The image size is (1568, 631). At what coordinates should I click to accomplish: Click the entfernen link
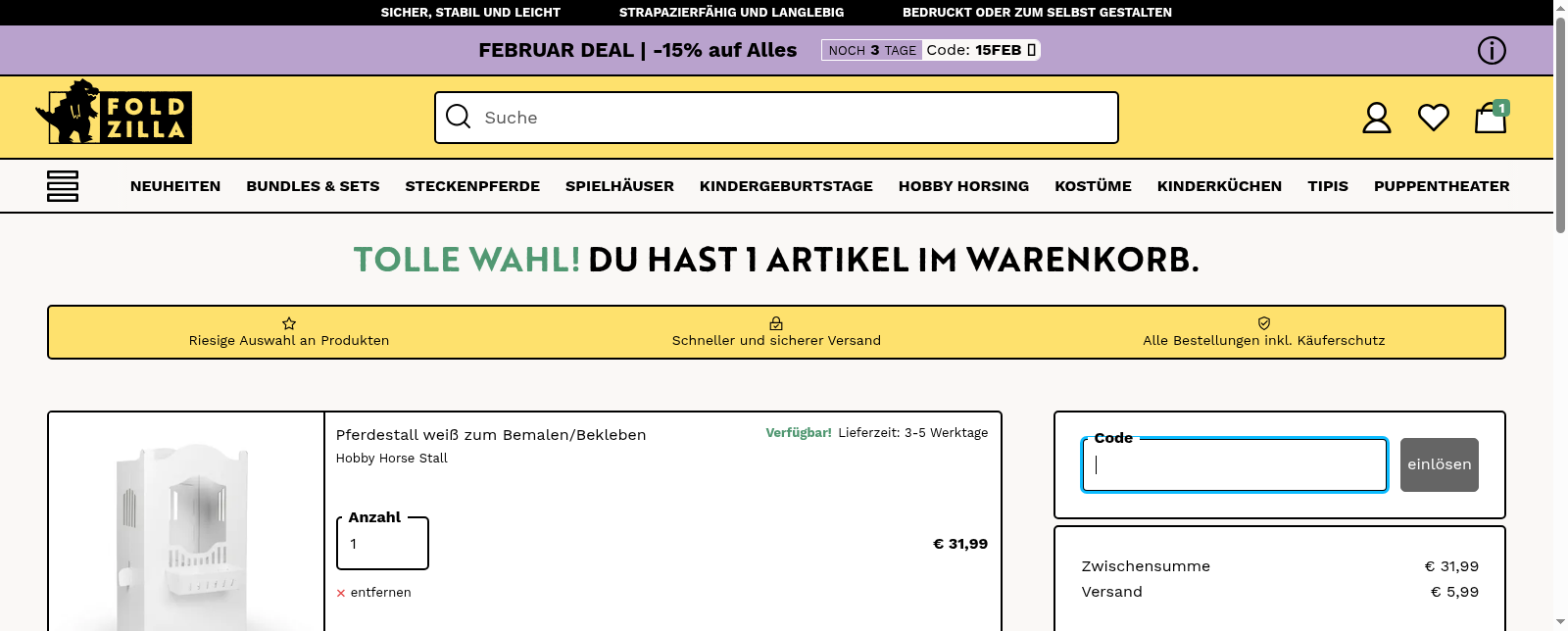click(380, 593)
